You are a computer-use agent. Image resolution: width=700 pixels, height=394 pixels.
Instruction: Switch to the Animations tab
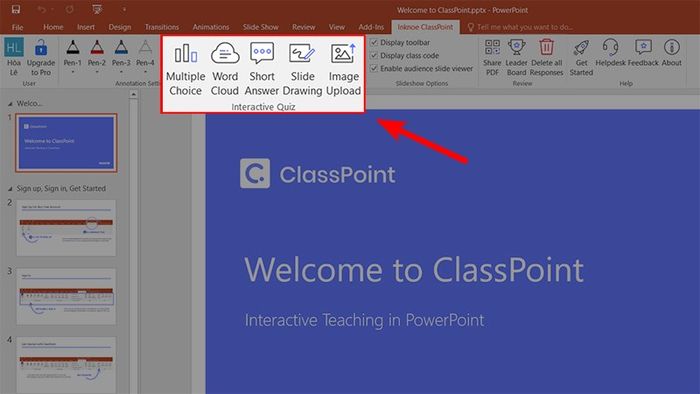tap(211, 27)
